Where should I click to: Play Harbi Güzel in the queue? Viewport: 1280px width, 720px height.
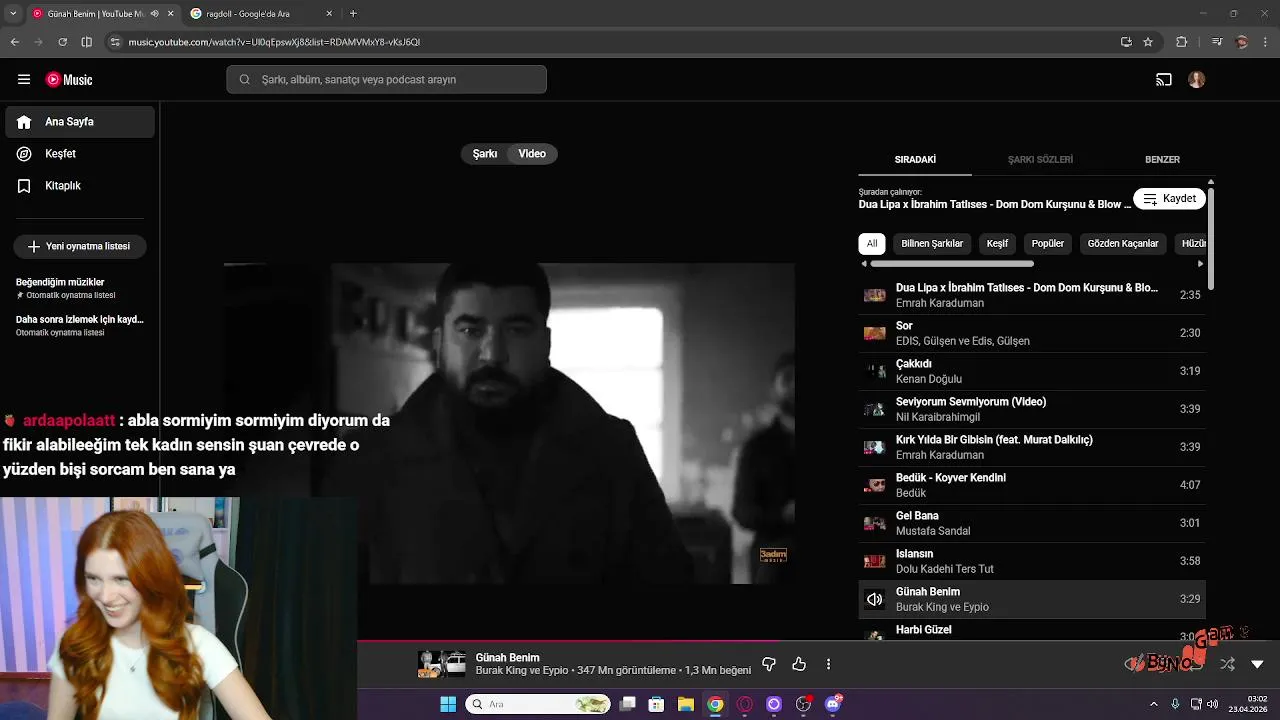(x=1032, y=631)
